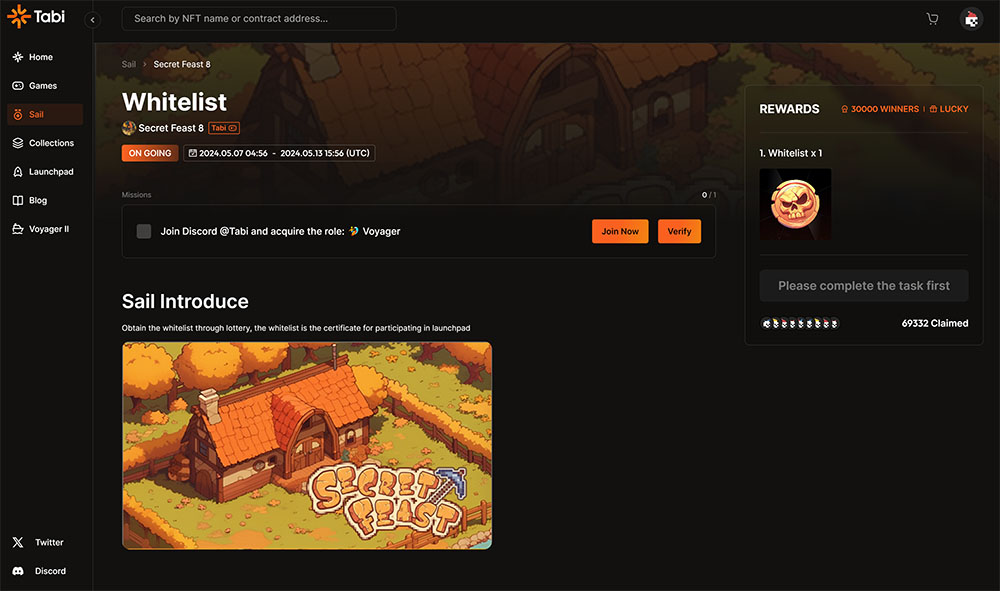Viewport: 1000px width, 591px height.
Task: Click the Secret Feast banner image
Action: [x=307, y=446]
